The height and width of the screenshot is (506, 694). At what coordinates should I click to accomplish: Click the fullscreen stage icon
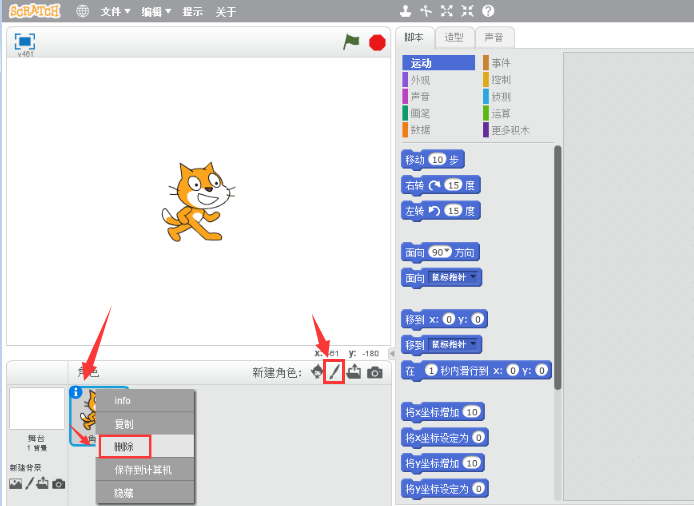click(25, 41)
